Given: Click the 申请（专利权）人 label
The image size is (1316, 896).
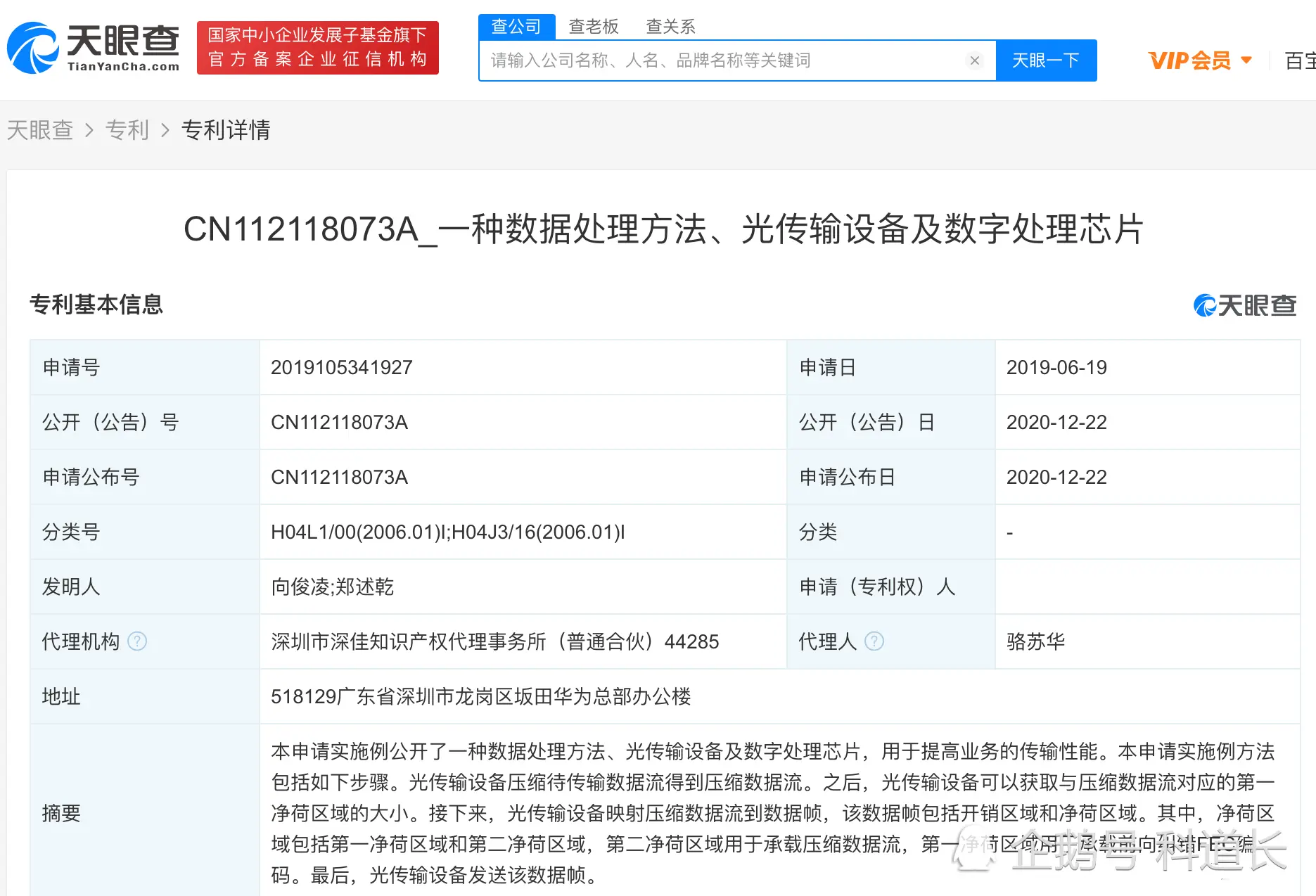Looking at the screenshot, I should click(877, 587).
